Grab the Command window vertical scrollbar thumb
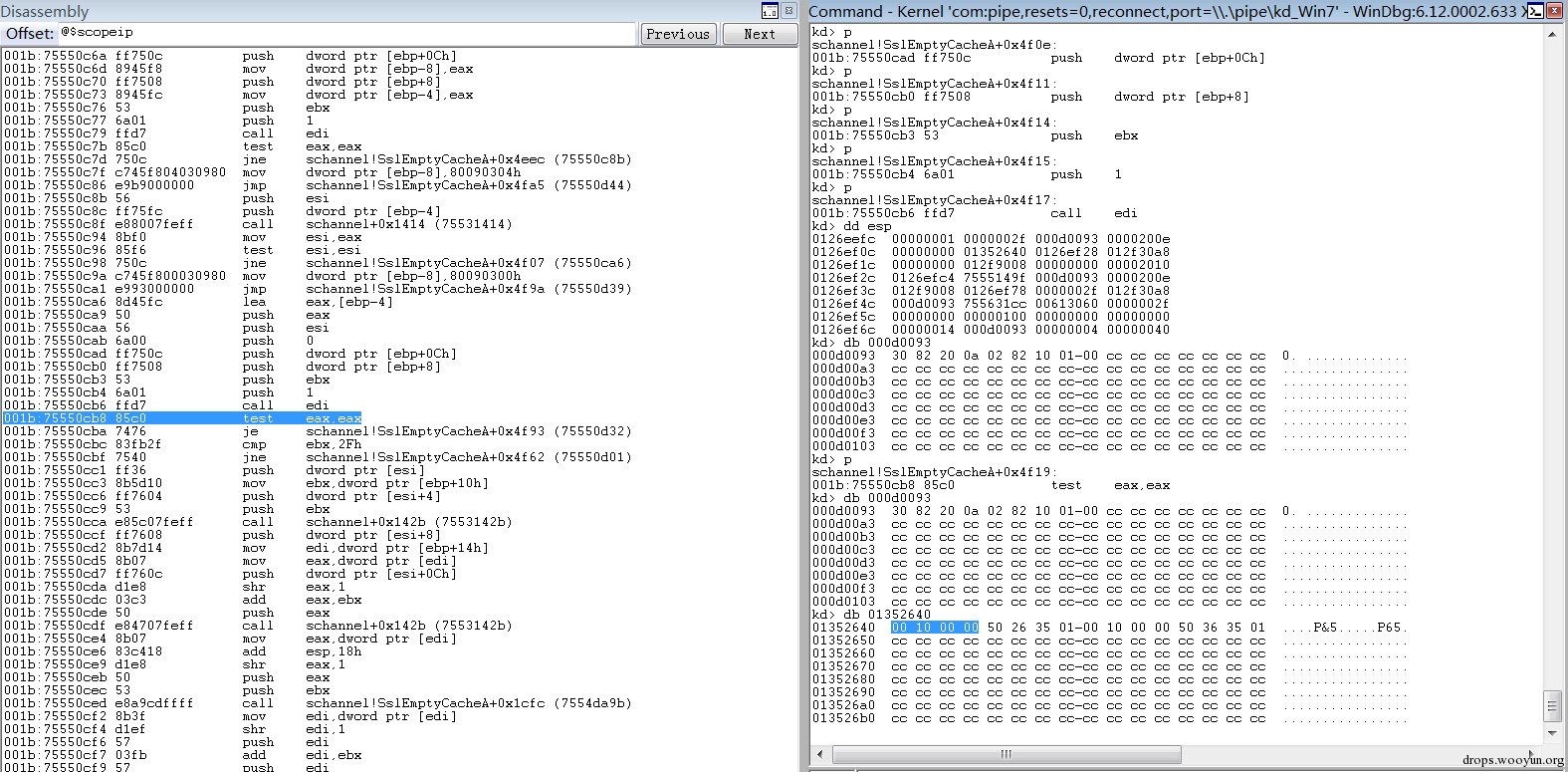This screenshot has width=1568, height=772. (x=1552, y=705)
